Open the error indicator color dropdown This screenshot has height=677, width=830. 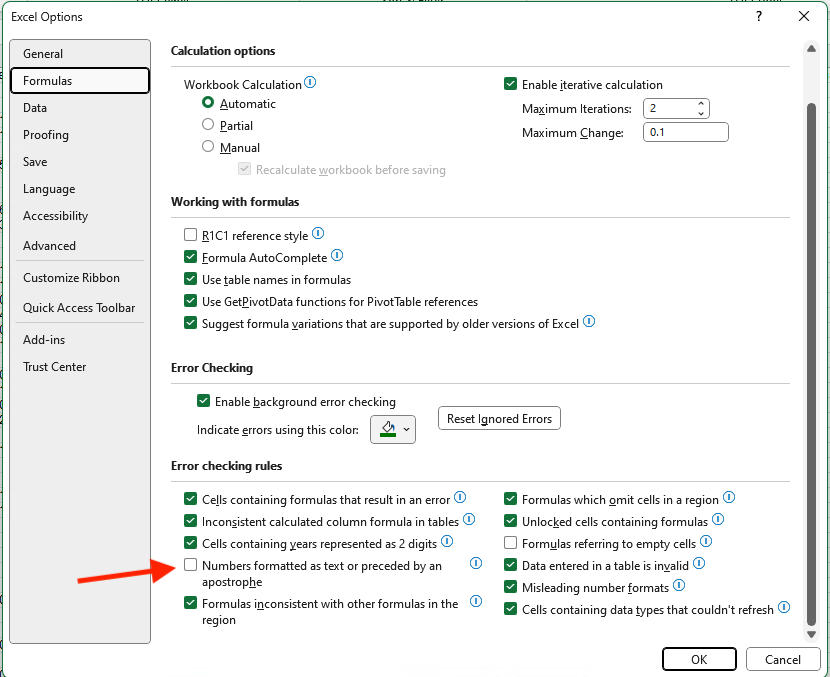point(393,429)
